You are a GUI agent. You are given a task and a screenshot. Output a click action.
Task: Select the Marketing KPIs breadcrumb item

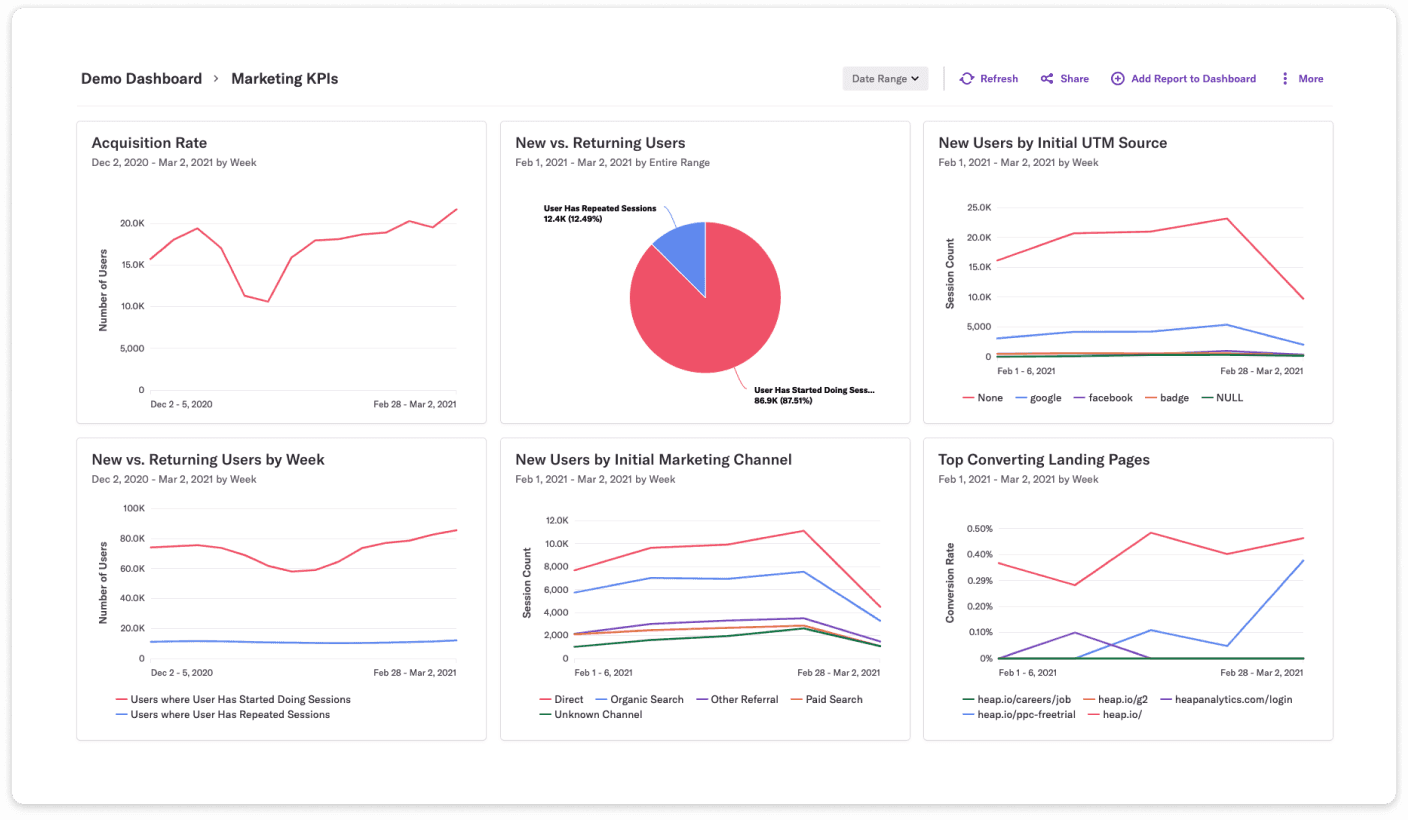(284, 78)
